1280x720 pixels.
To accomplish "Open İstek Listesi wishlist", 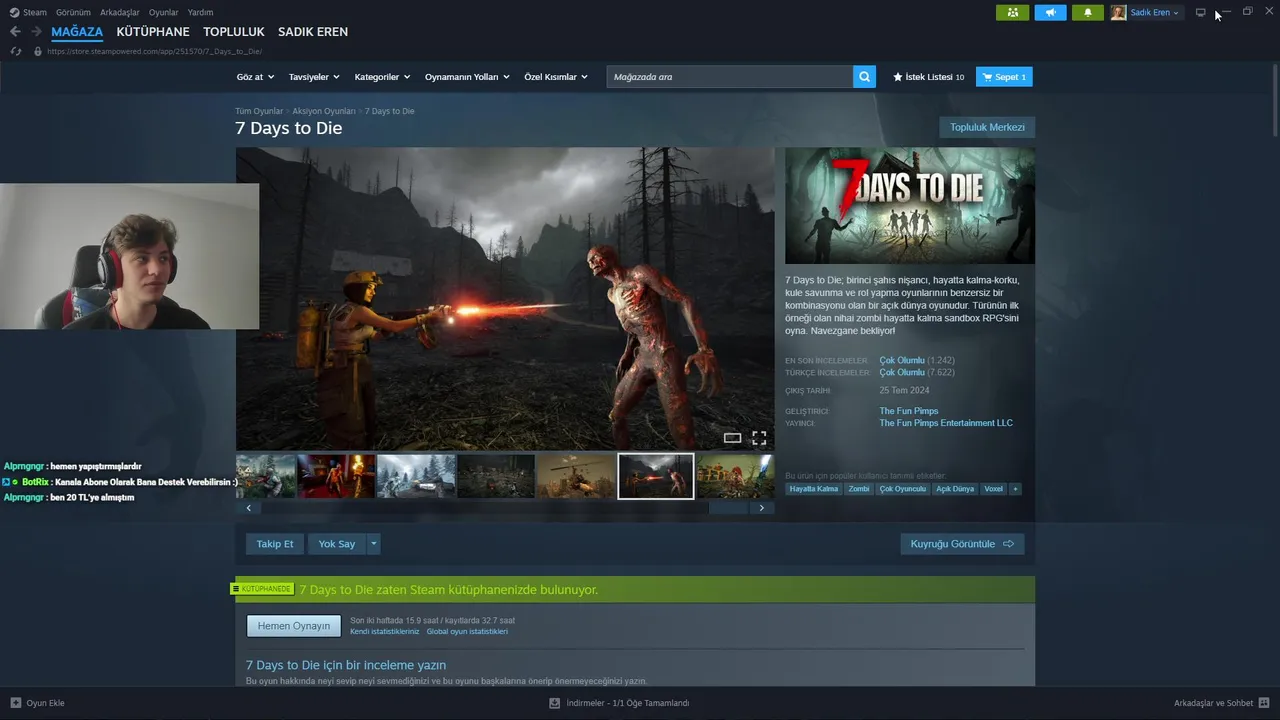I will [x=928, y=77].
